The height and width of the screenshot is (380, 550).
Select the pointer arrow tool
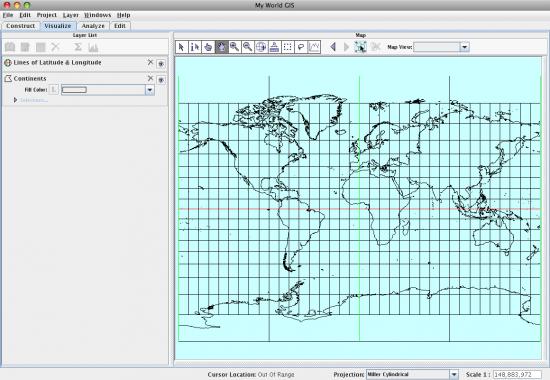pyautogui.click(x=182, y=47)
